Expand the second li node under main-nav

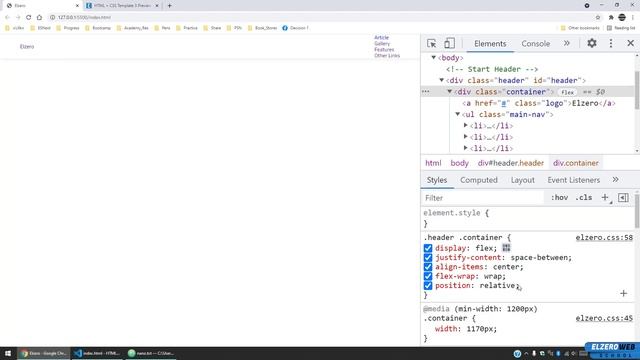pyautogui.click(x=465, y=137)
